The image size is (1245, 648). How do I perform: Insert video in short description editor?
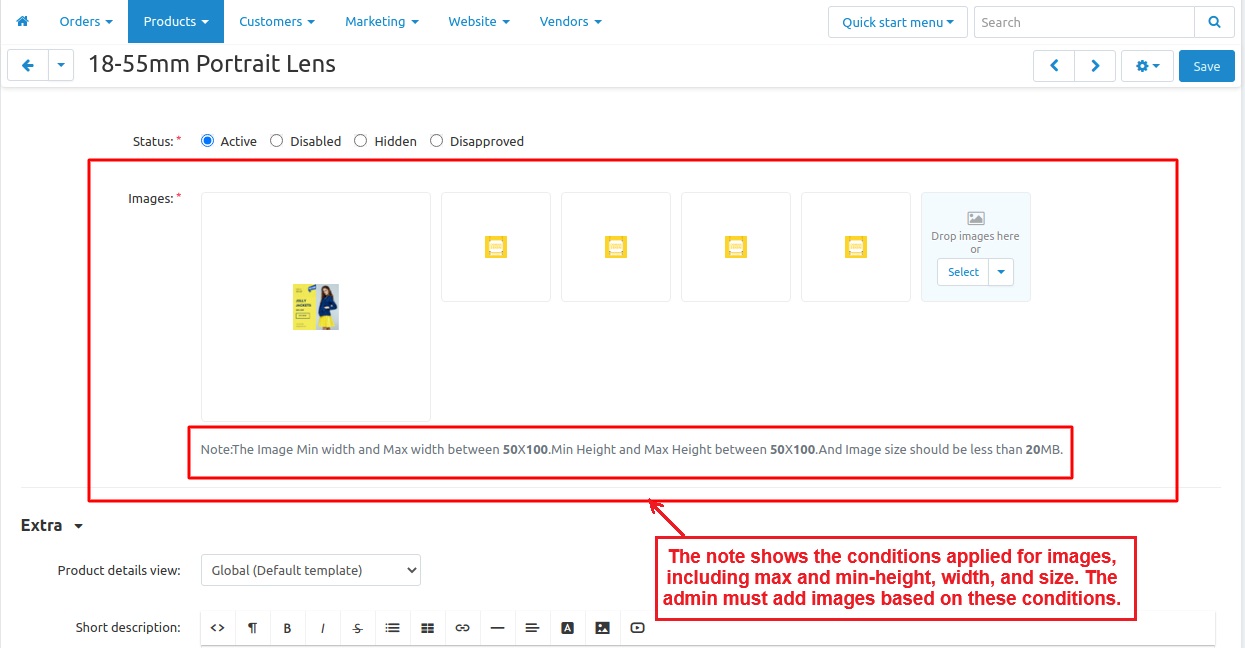[x=637, y=628]
